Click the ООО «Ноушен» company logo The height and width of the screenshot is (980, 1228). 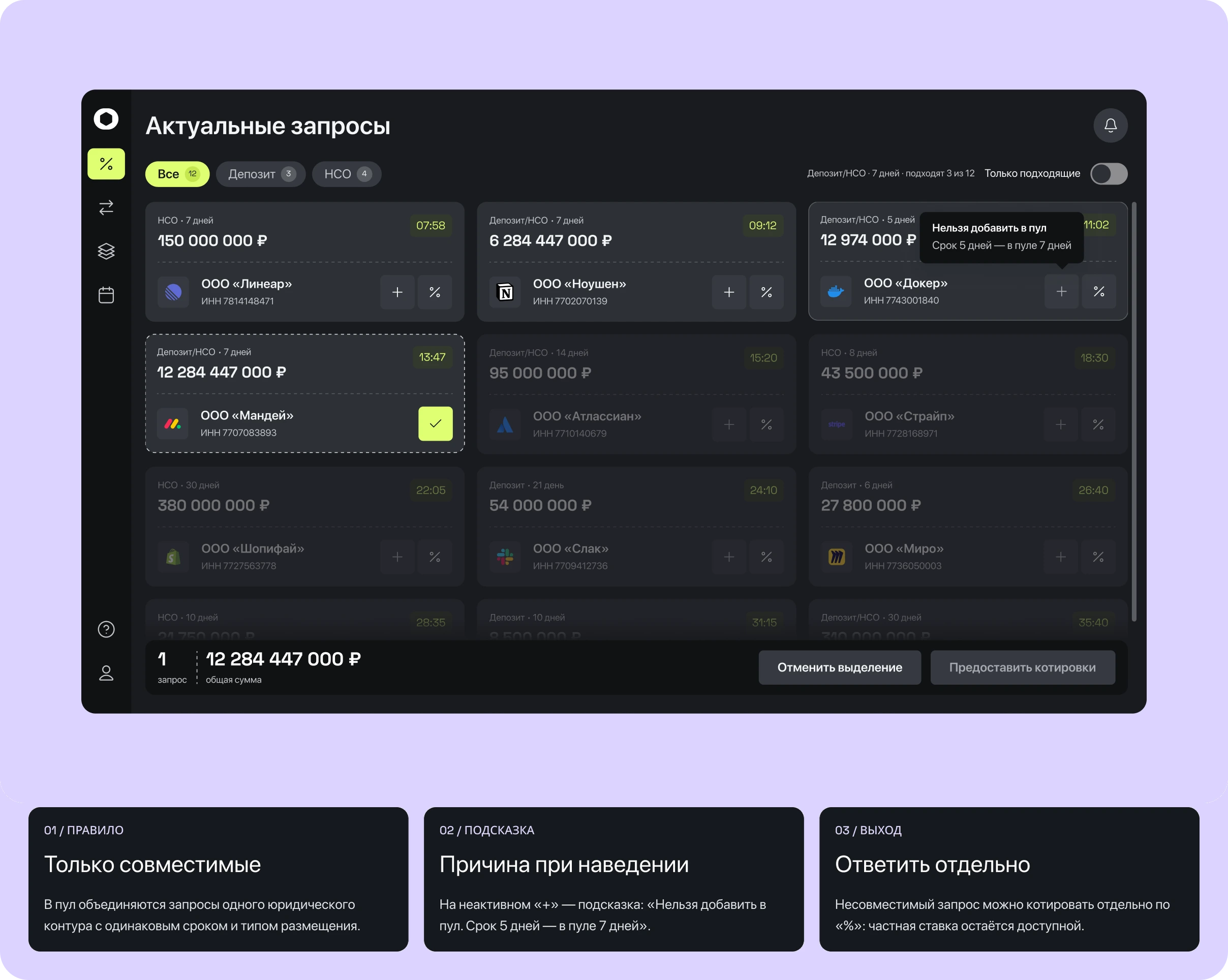505,292
